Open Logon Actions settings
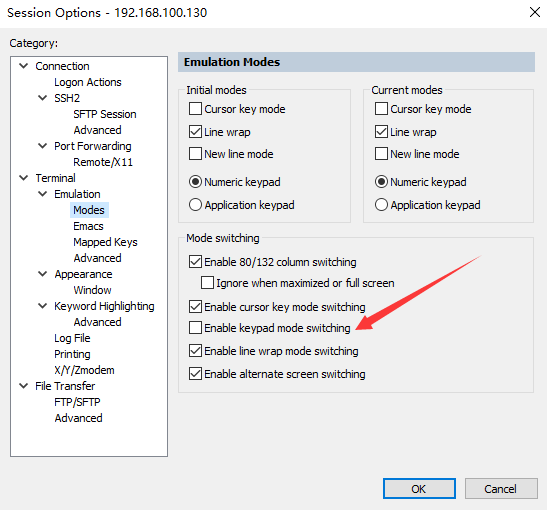 pos(88,82)
